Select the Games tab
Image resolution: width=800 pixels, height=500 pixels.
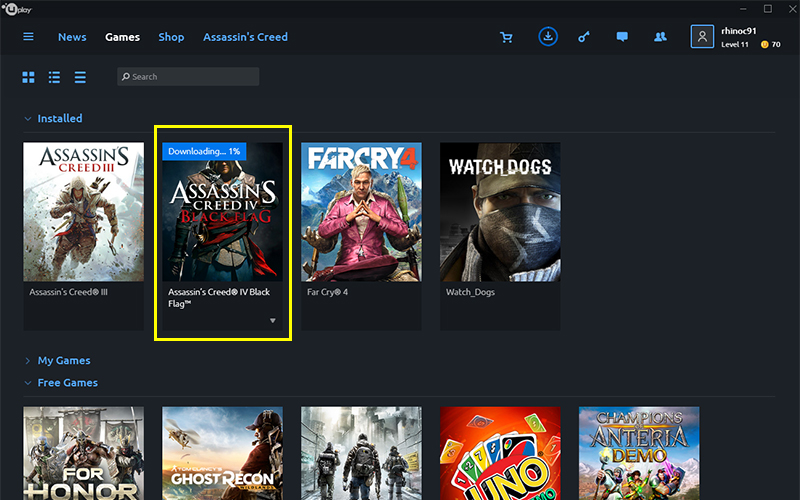click(122, 37)
